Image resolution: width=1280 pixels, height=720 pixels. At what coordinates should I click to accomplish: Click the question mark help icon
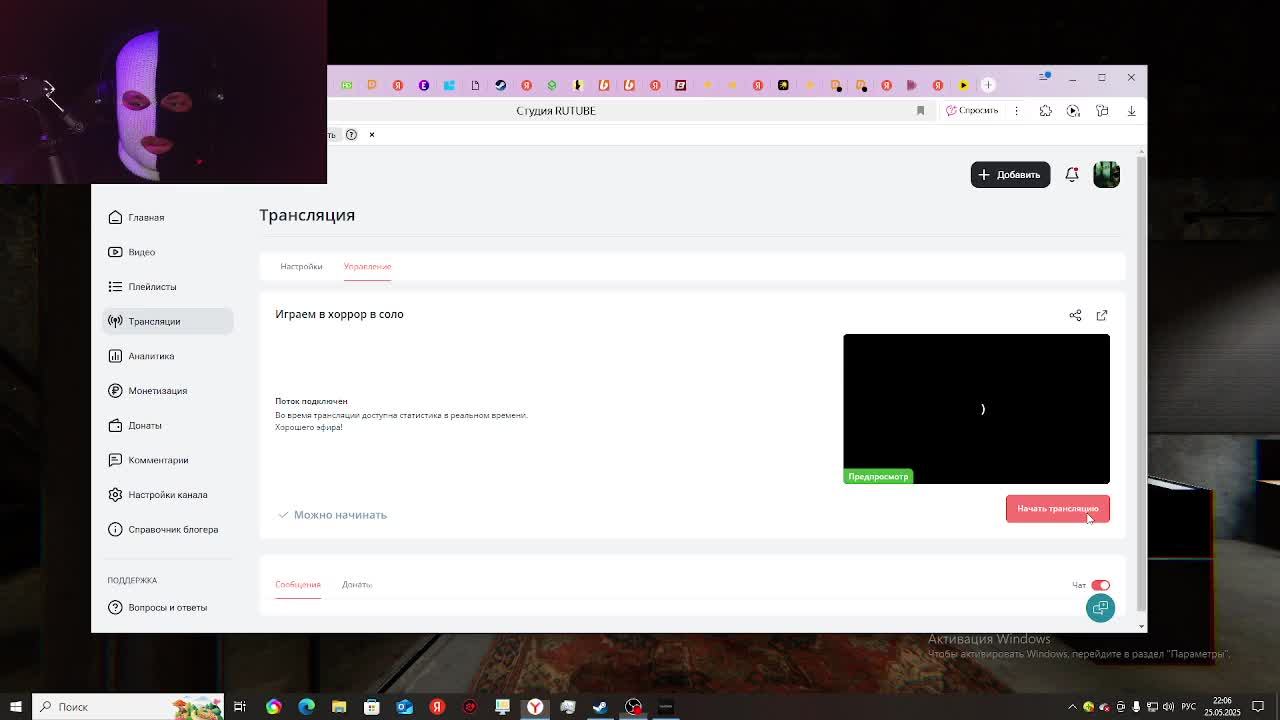351,134
